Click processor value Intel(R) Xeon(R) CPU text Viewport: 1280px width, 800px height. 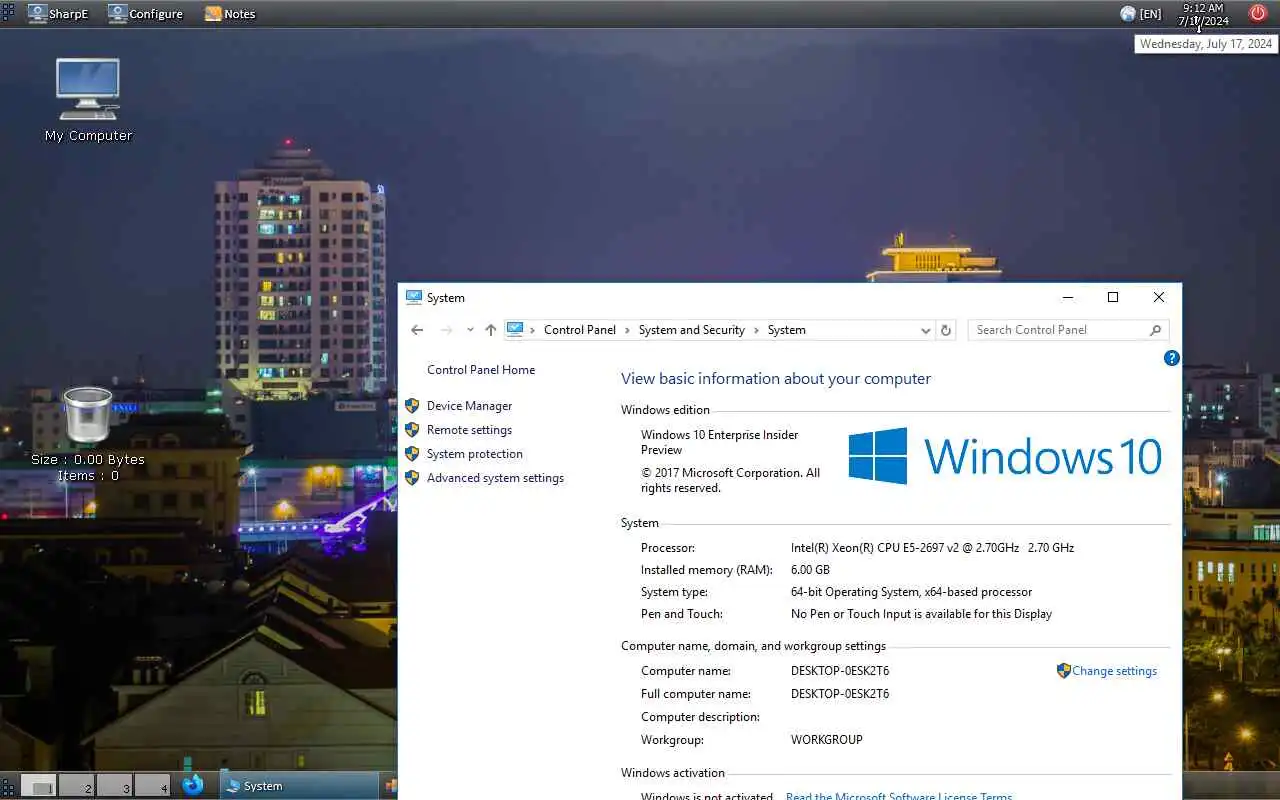coord(932,548)
